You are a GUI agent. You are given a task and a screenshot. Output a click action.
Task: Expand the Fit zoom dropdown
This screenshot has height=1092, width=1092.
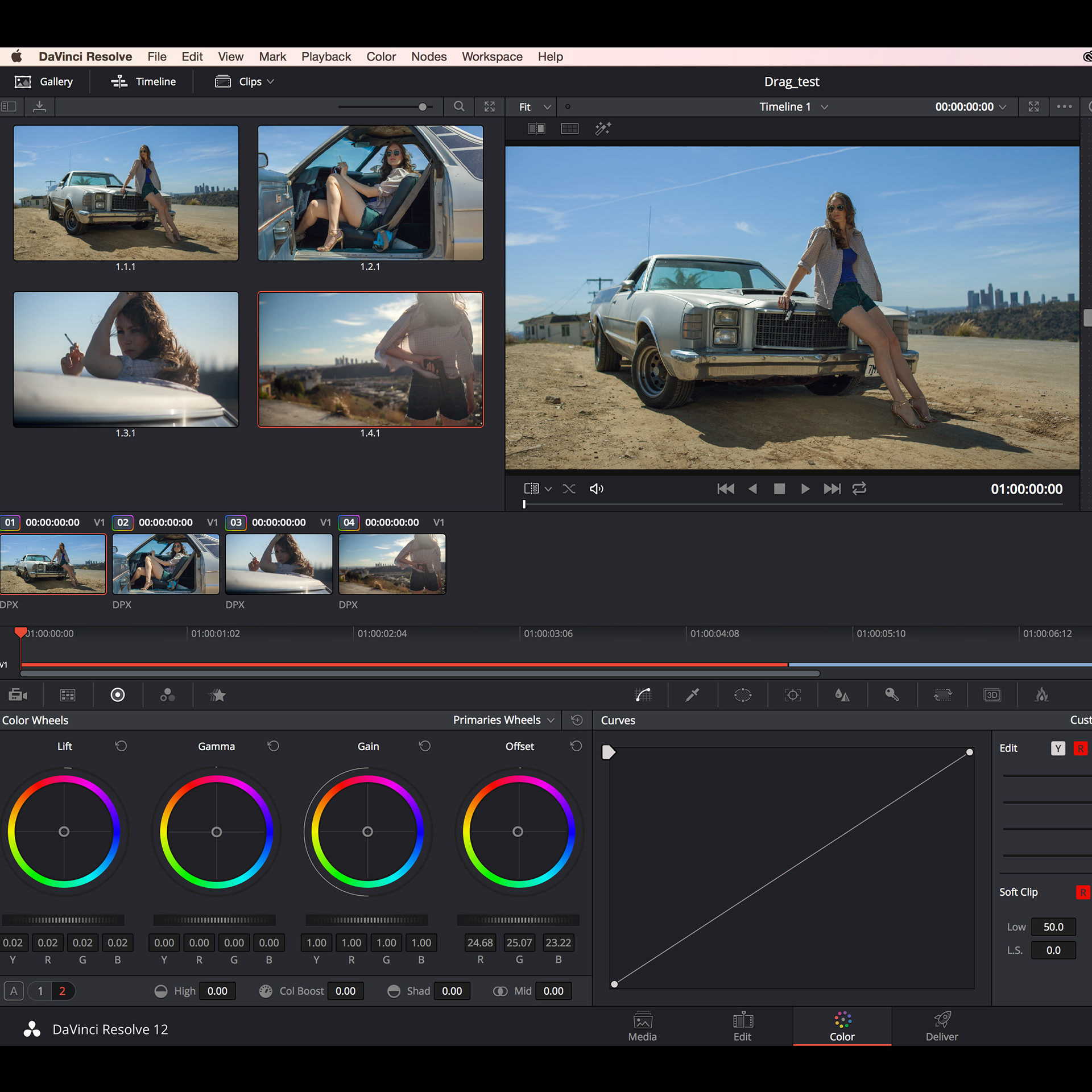(x=535, y=107)
